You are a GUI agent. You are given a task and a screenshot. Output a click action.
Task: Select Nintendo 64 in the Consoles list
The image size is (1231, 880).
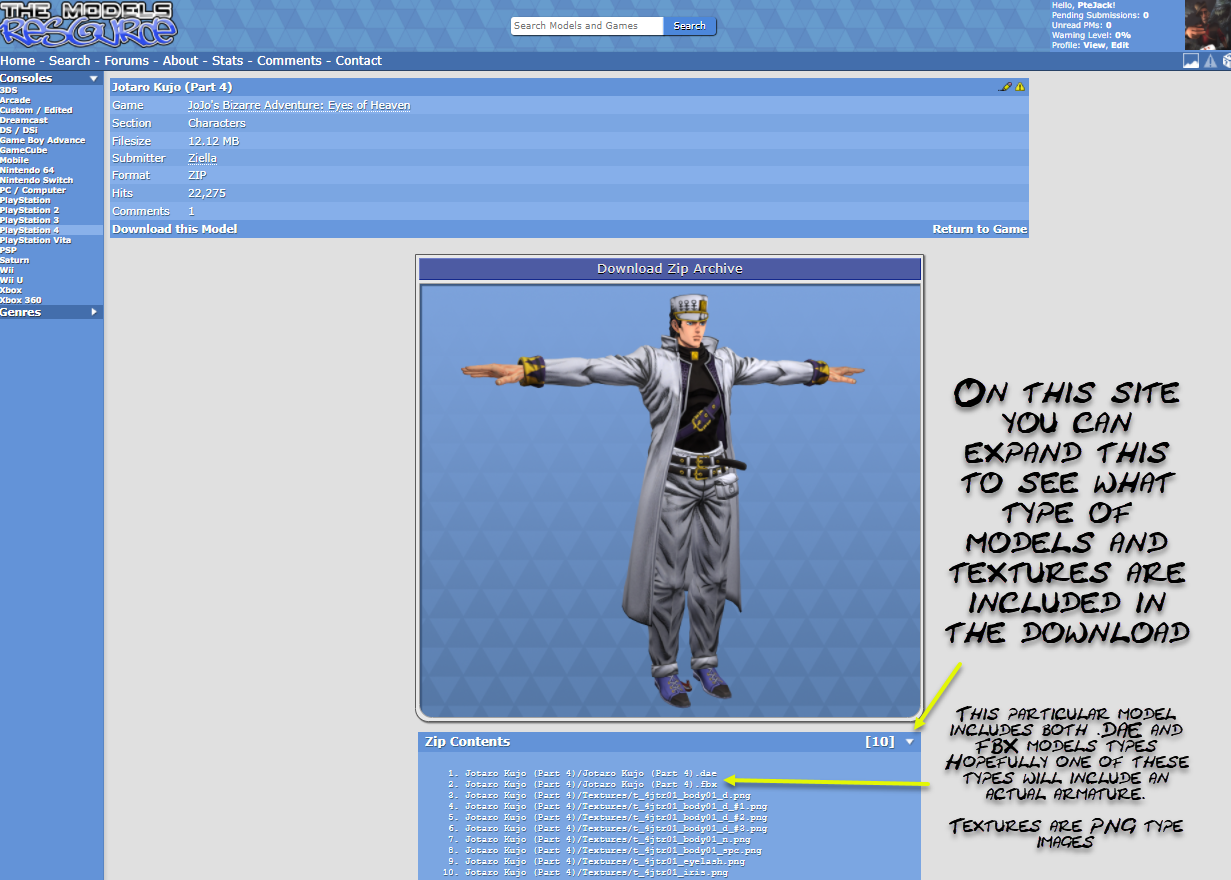(x=27, y=170)
